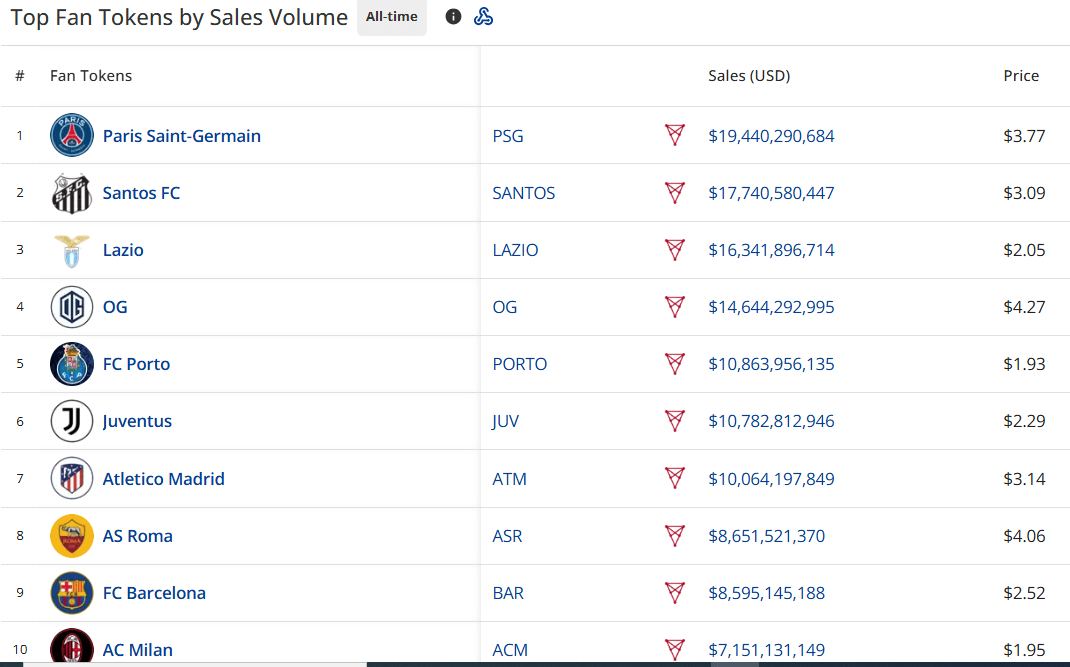Click the Chiliz icon in Atletico Madrid row

(675, 477)
